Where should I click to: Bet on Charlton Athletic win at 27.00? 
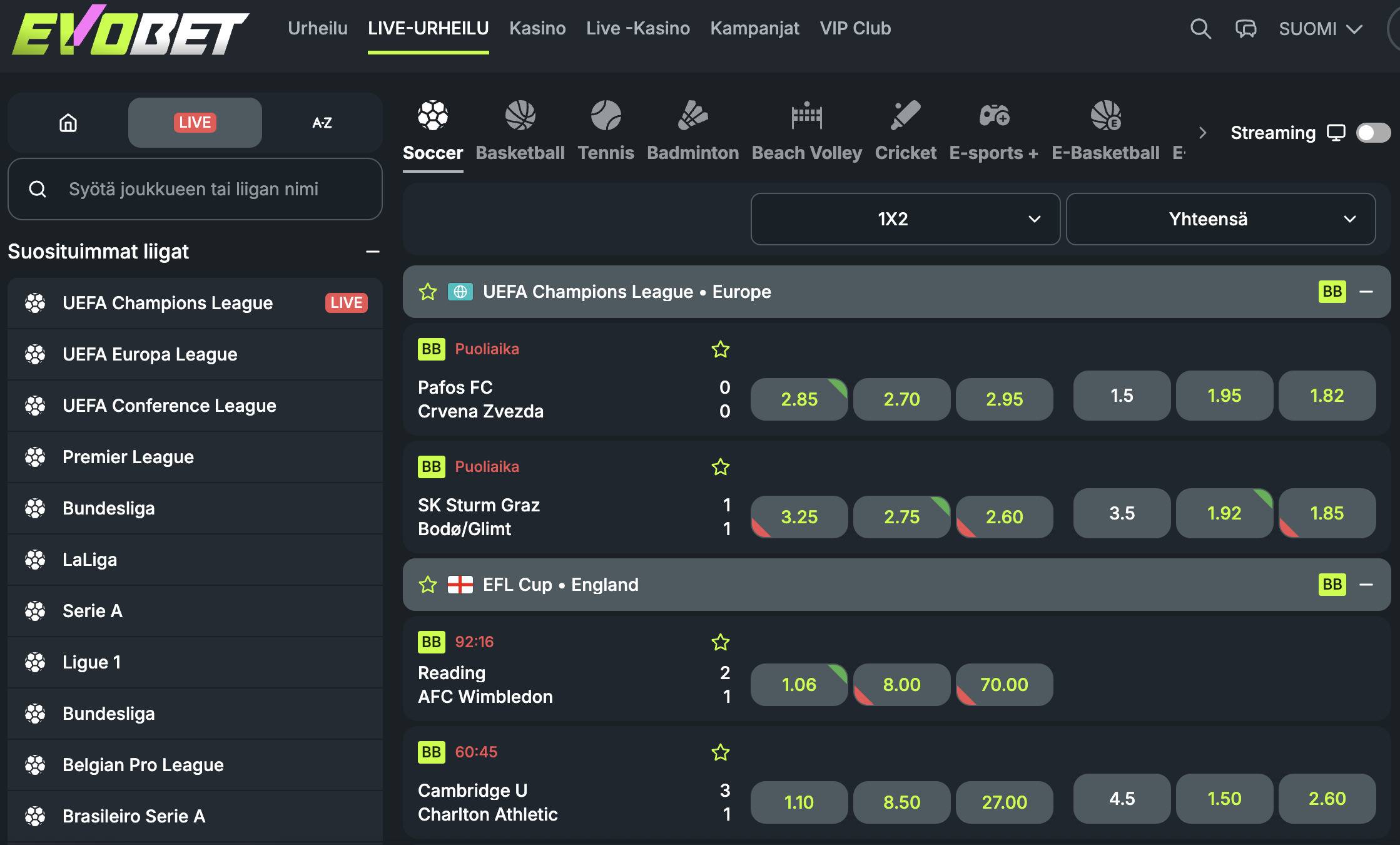[1004, 802]
